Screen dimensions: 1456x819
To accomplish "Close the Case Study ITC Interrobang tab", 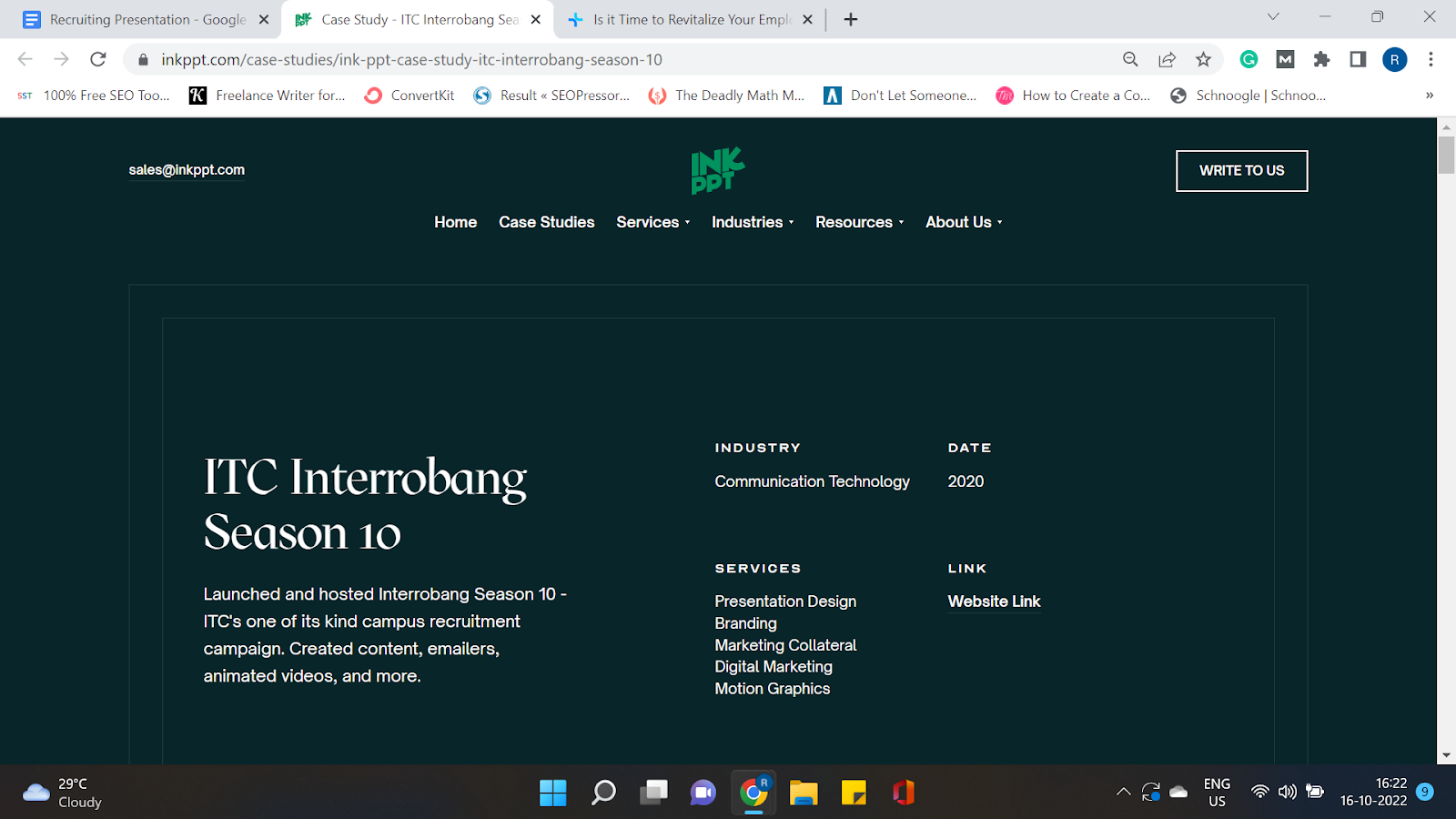I will tap(536, 19).
